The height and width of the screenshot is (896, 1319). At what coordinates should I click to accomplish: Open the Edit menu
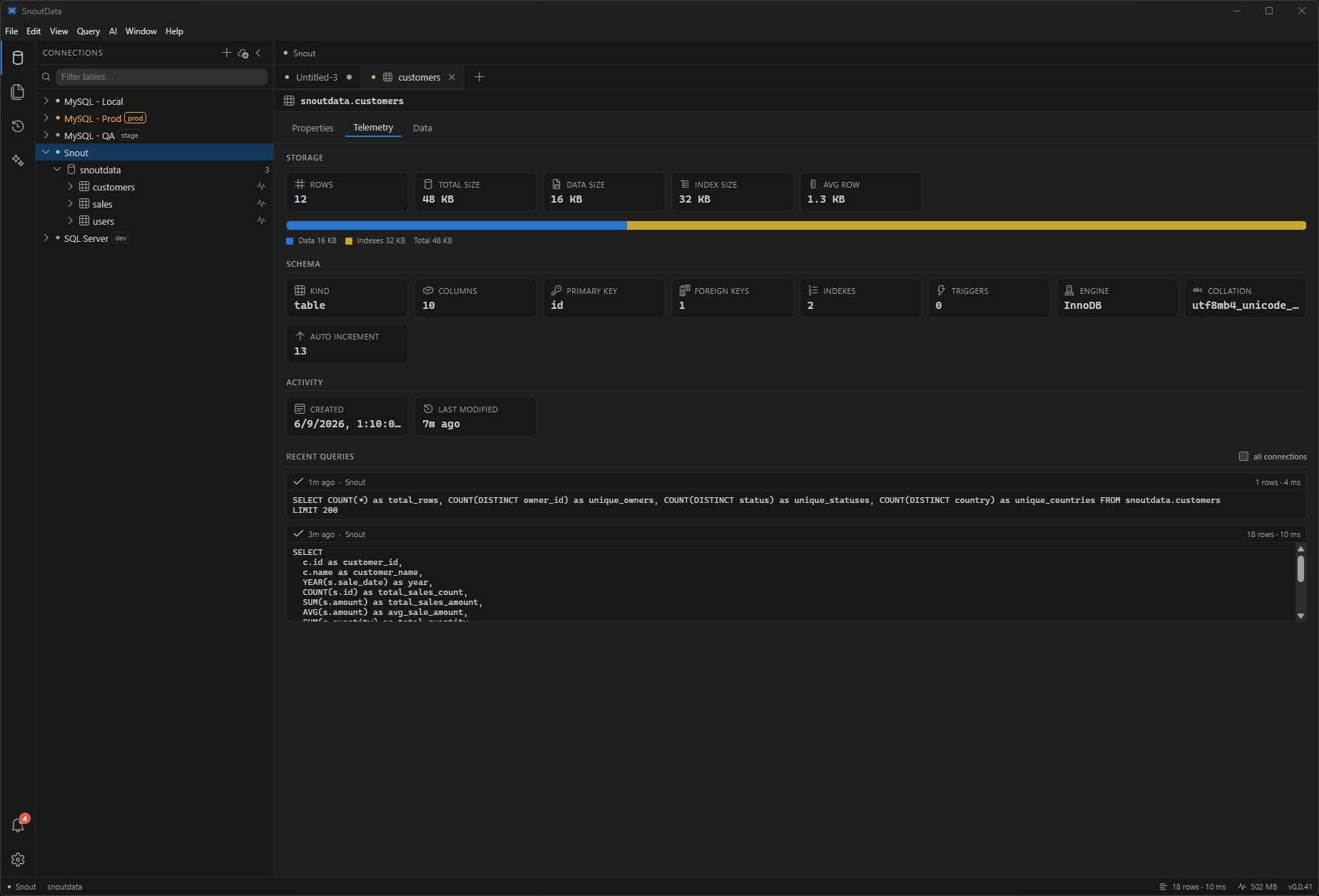(34, 31)
